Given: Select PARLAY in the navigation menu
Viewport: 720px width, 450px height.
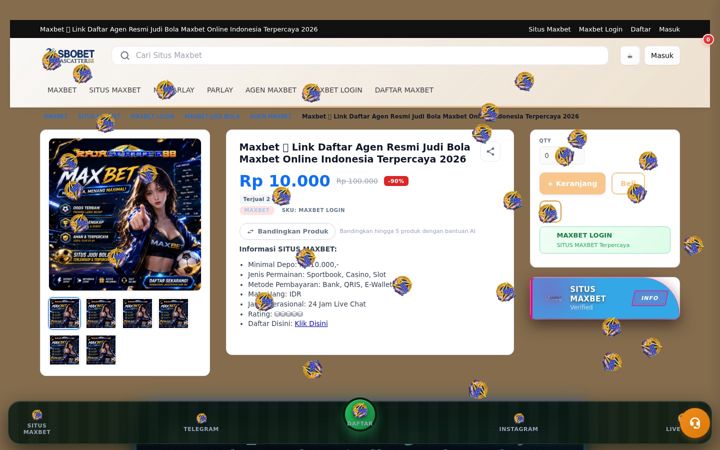Looking at the screenshot, I should point(220,90).
